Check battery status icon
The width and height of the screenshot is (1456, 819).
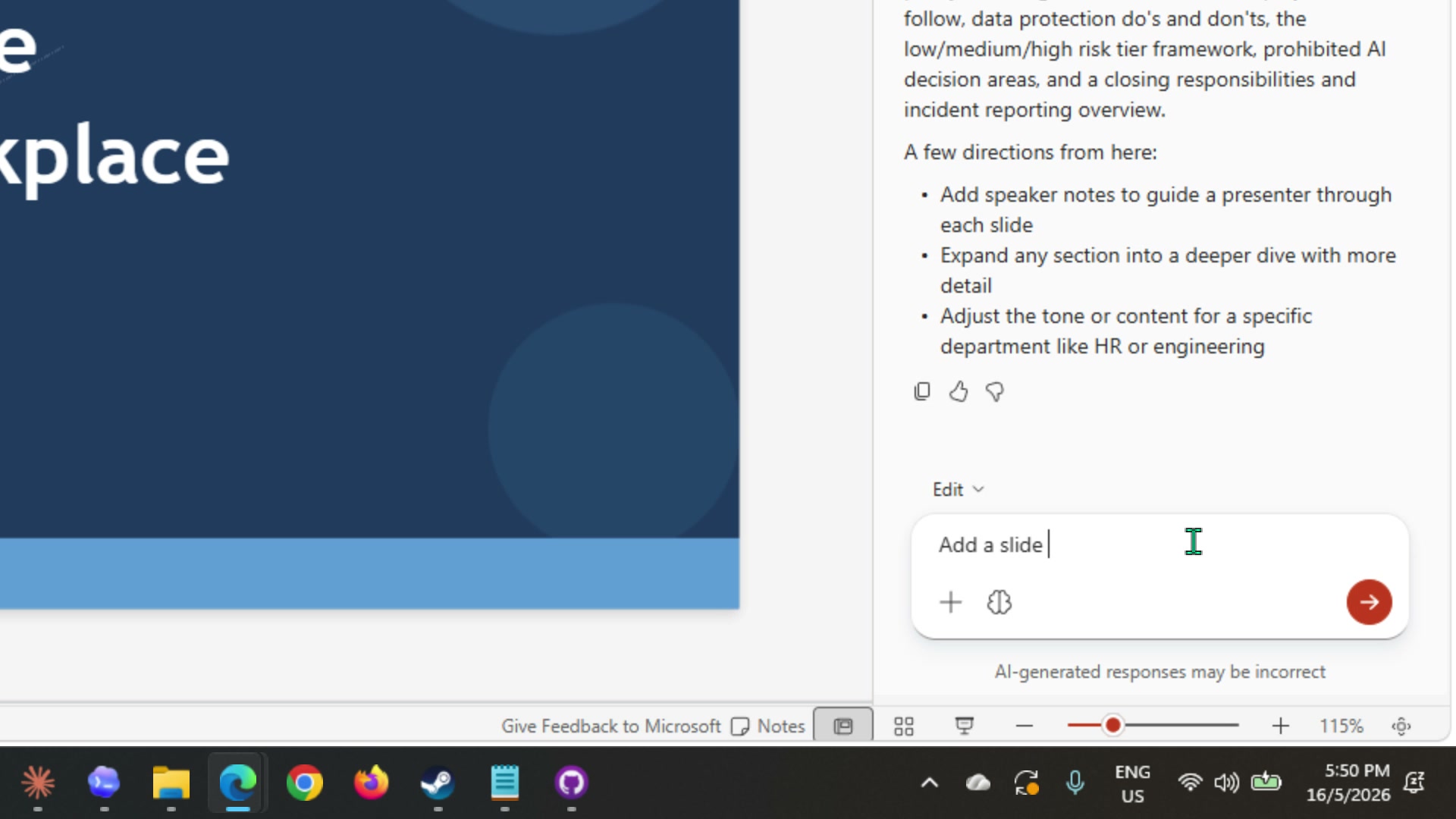coord(1266,781)
